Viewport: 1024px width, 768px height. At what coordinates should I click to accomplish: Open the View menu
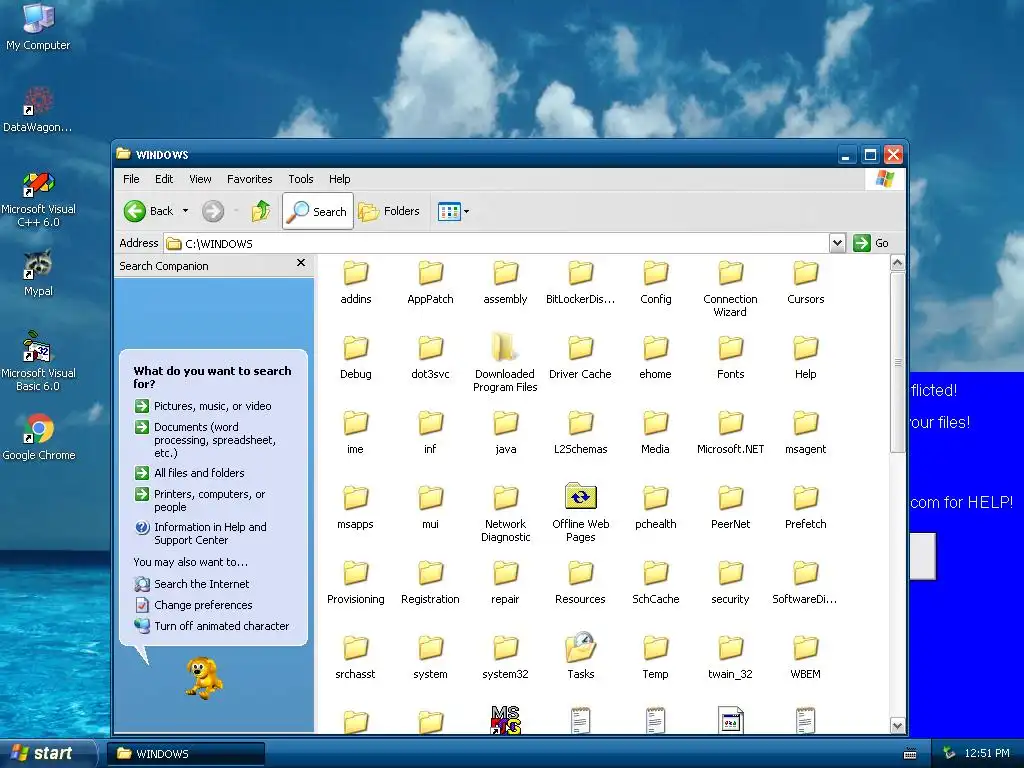click(x=200, y=179)
